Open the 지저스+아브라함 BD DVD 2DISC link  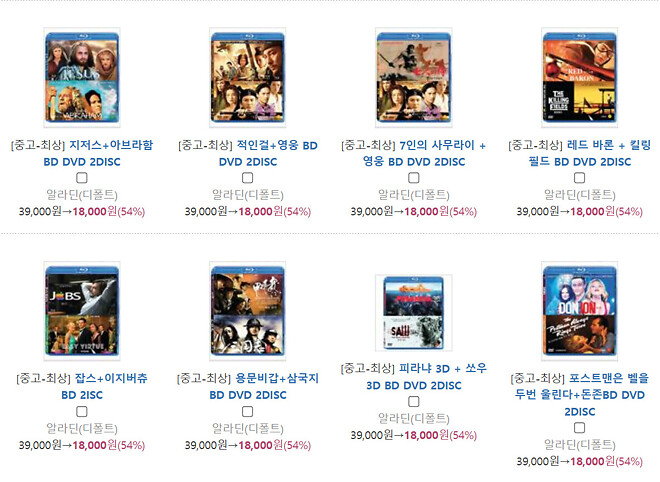coord(98,153)
